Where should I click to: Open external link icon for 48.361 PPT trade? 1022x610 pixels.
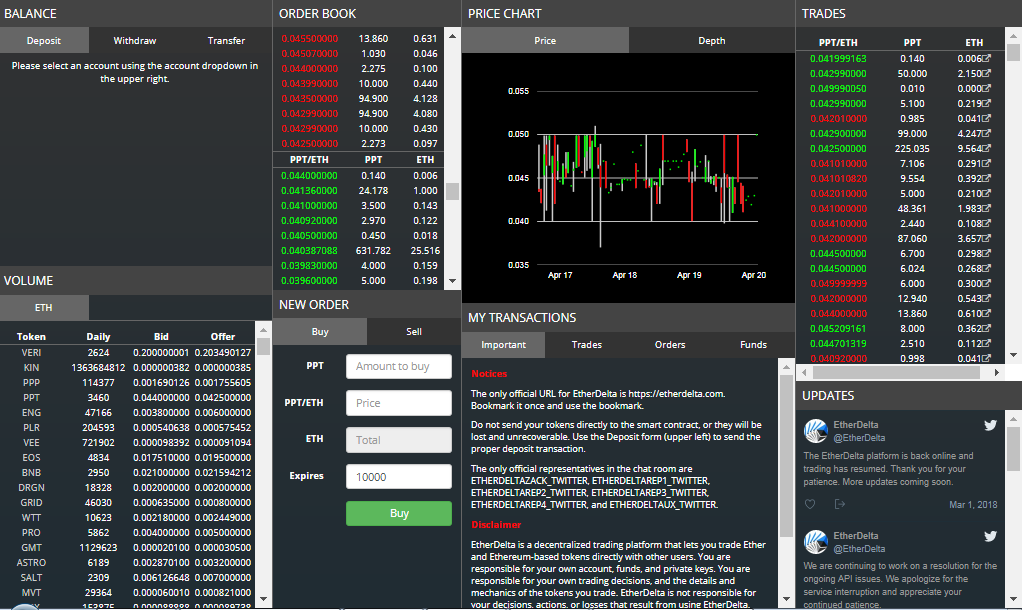click(987, 208)
